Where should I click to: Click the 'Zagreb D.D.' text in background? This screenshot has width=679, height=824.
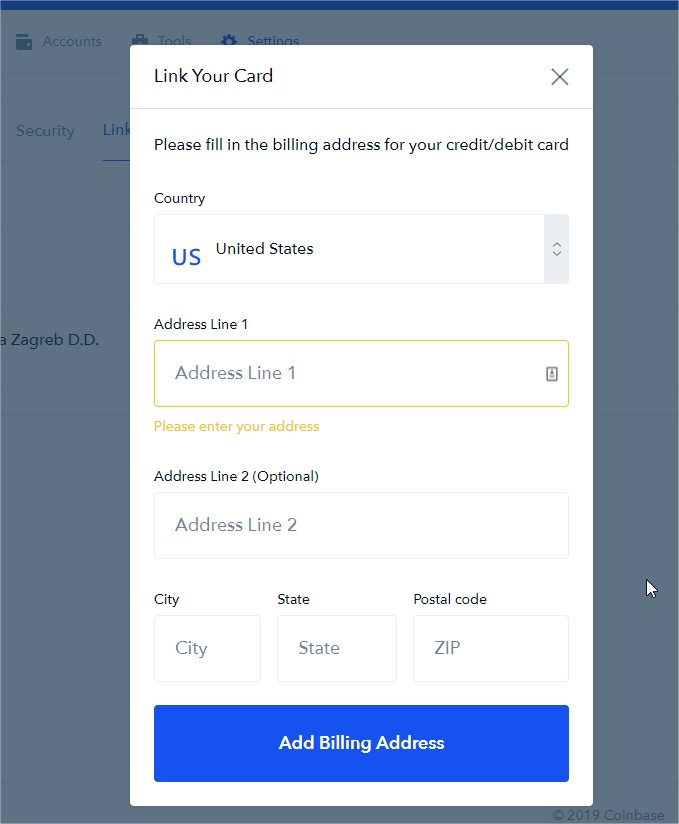click(55, 339)
